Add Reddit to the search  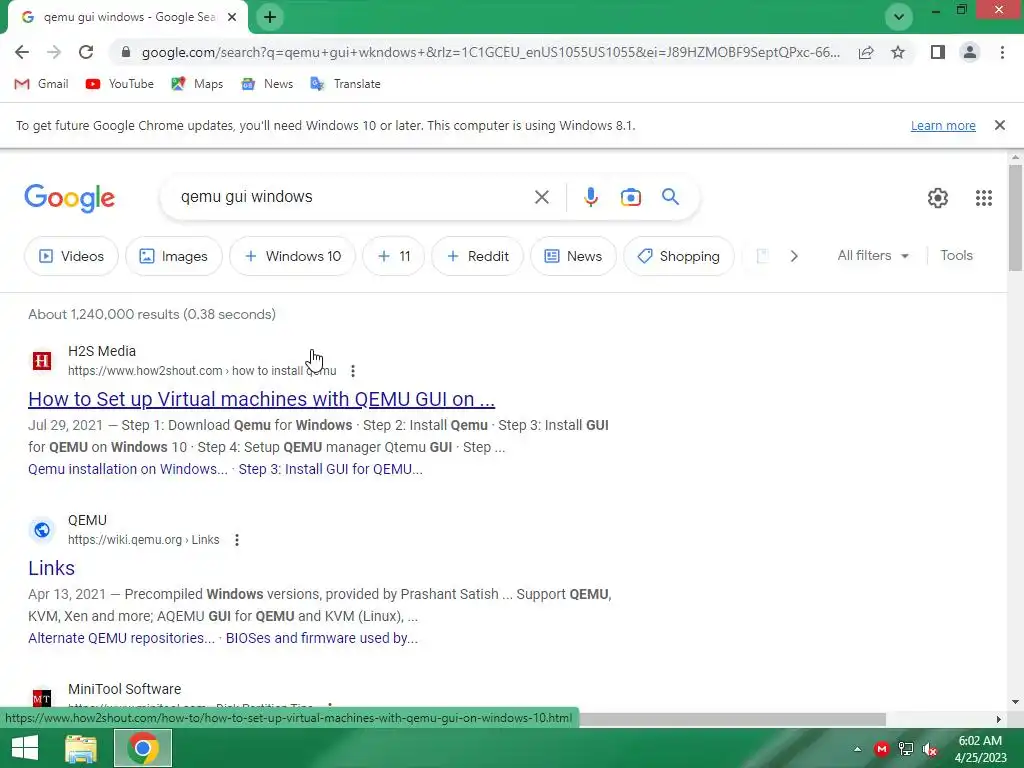tap(477, 256)
